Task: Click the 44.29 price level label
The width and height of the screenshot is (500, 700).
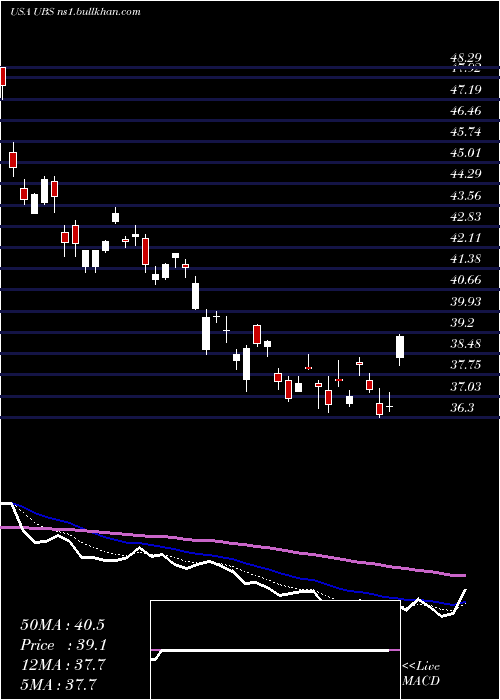Action: [466, 174]
